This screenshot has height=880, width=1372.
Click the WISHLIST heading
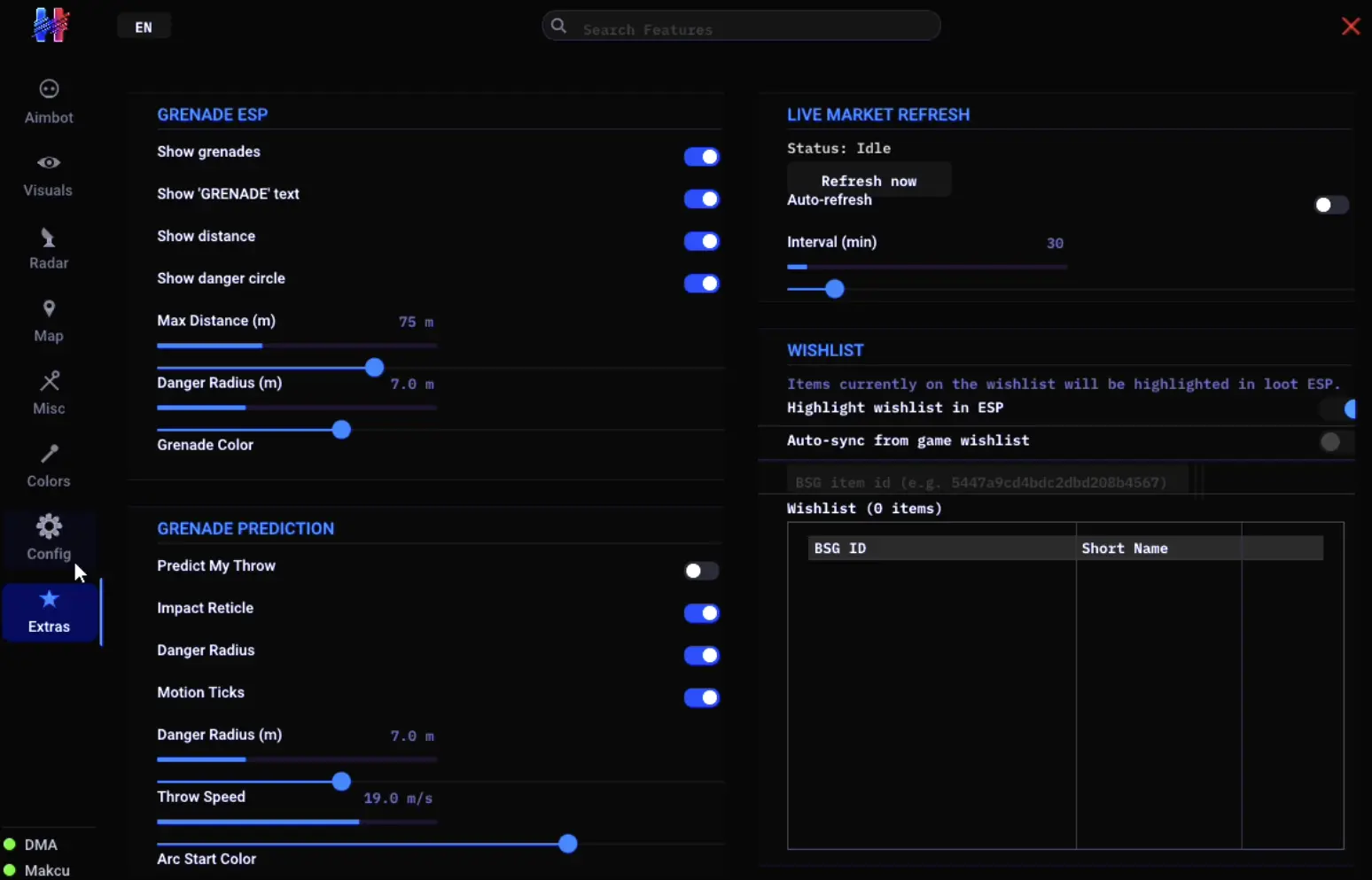click(x=825, y=350)
